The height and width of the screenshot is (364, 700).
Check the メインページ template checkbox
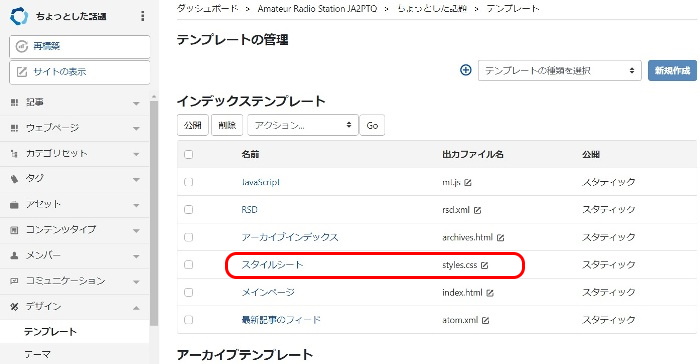[188, 292]
